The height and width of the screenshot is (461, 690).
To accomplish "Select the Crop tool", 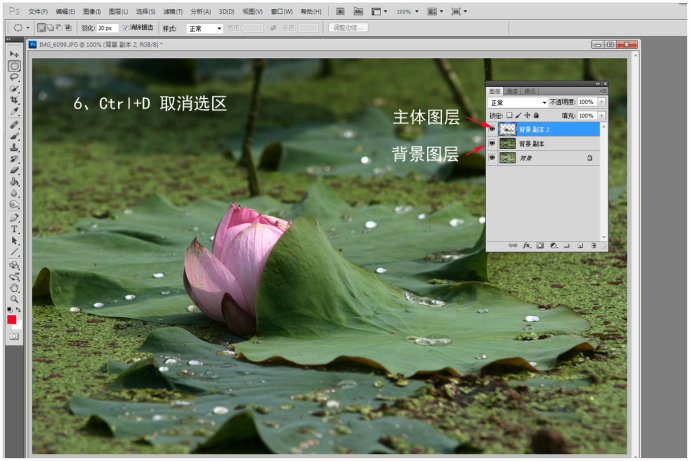I will click(x=14, y=100).
